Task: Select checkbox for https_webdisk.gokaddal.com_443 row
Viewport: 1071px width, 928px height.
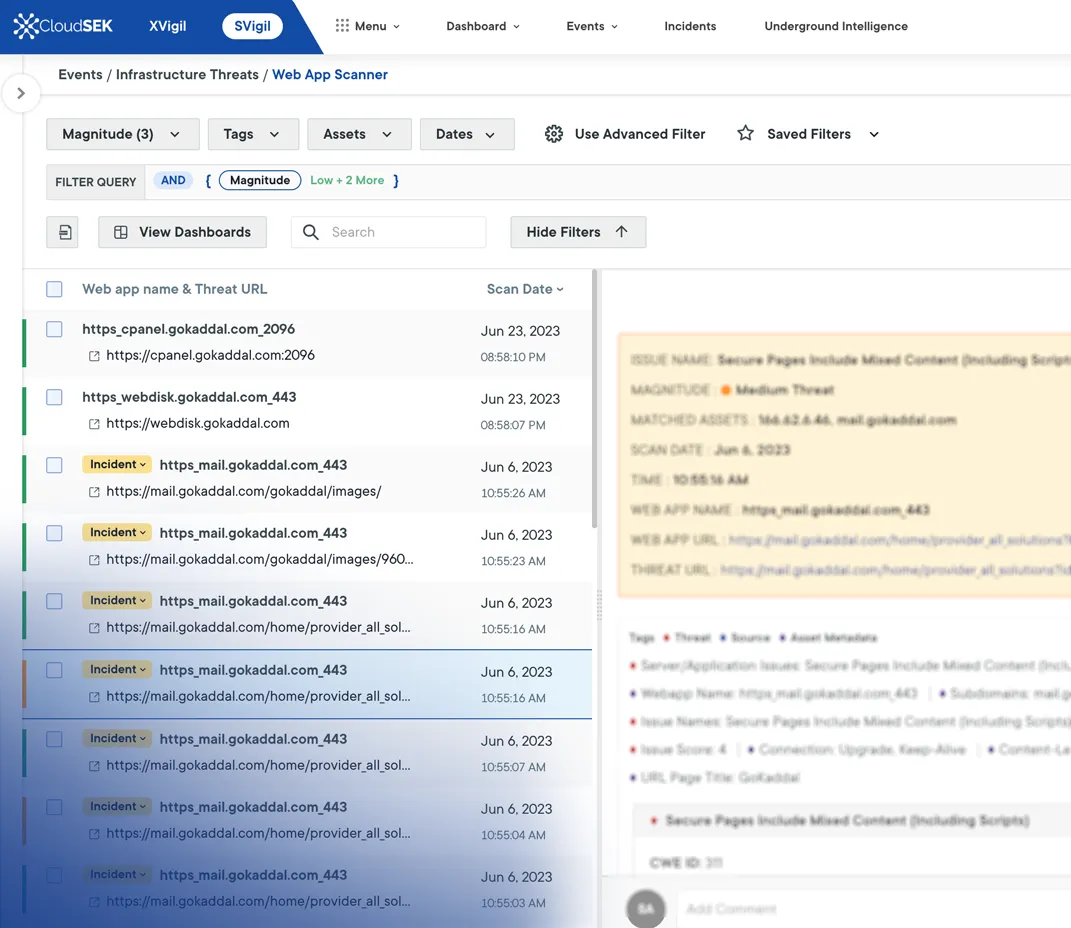Action: (x=54, y=397)
